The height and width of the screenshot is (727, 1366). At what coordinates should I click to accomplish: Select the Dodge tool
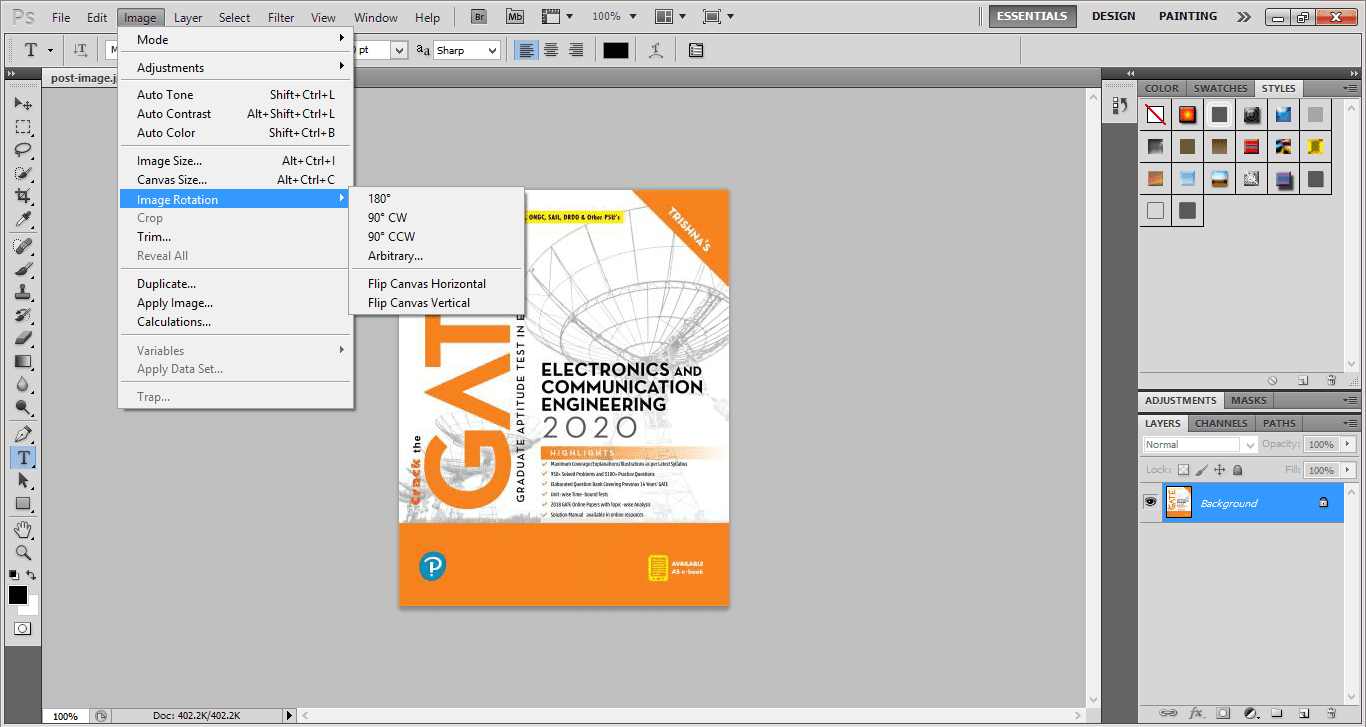click(x=22, y=407)
